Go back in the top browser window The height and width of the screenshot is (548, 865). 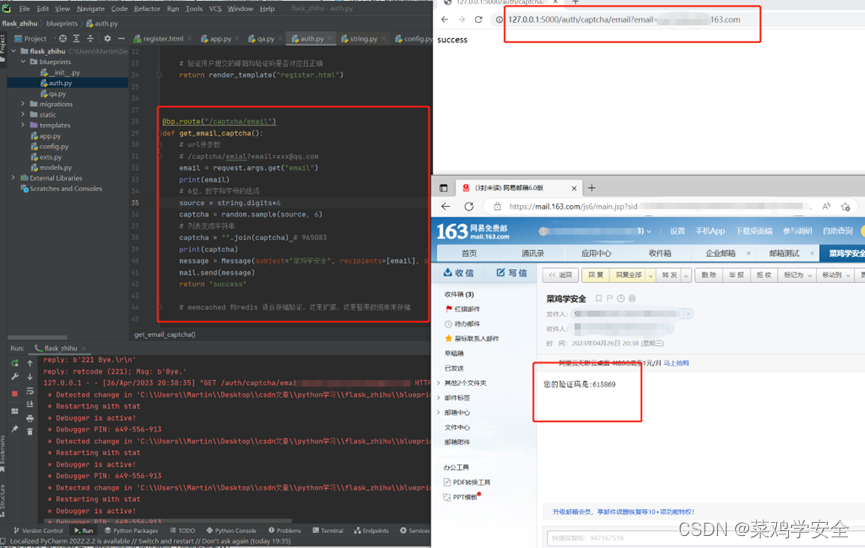(x=445, y=19)
